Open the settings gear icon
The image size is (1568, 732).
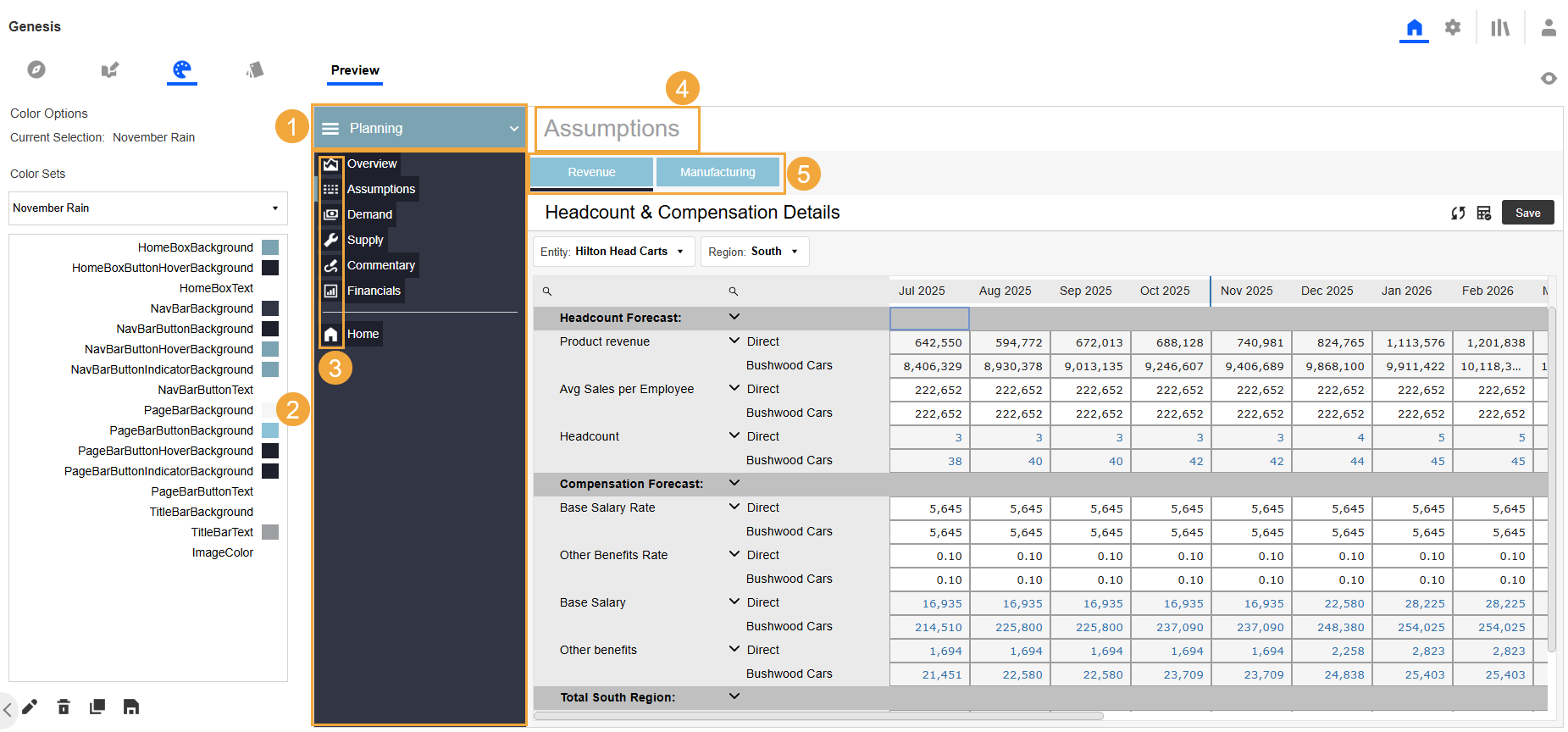tap(1453, 28)
